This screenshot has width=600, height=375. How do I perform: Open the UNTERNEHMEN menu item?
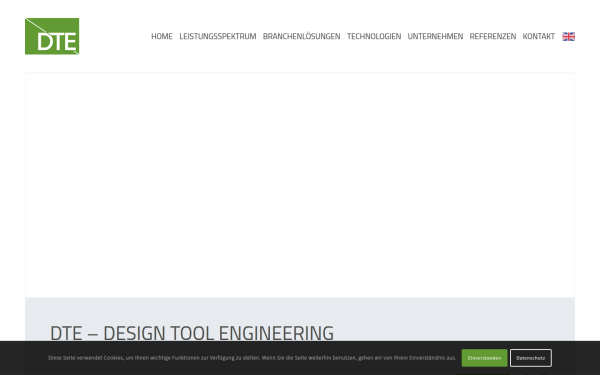point(435,36)
